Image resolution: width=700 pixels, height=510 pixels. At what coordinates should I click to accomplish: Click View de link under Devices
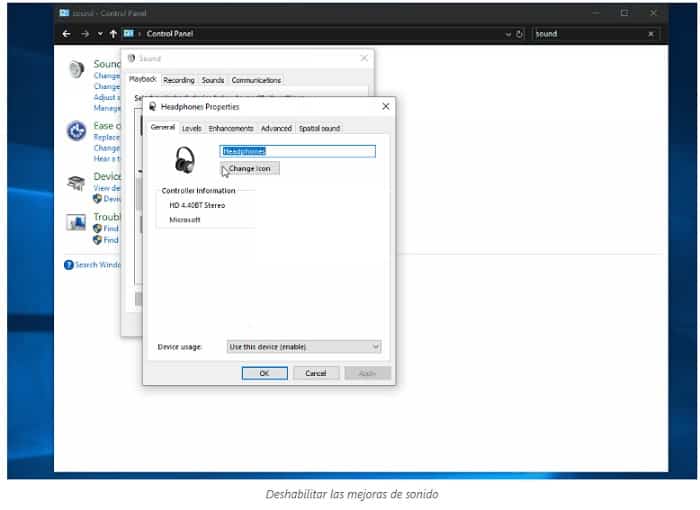click(x=107, y=188)
